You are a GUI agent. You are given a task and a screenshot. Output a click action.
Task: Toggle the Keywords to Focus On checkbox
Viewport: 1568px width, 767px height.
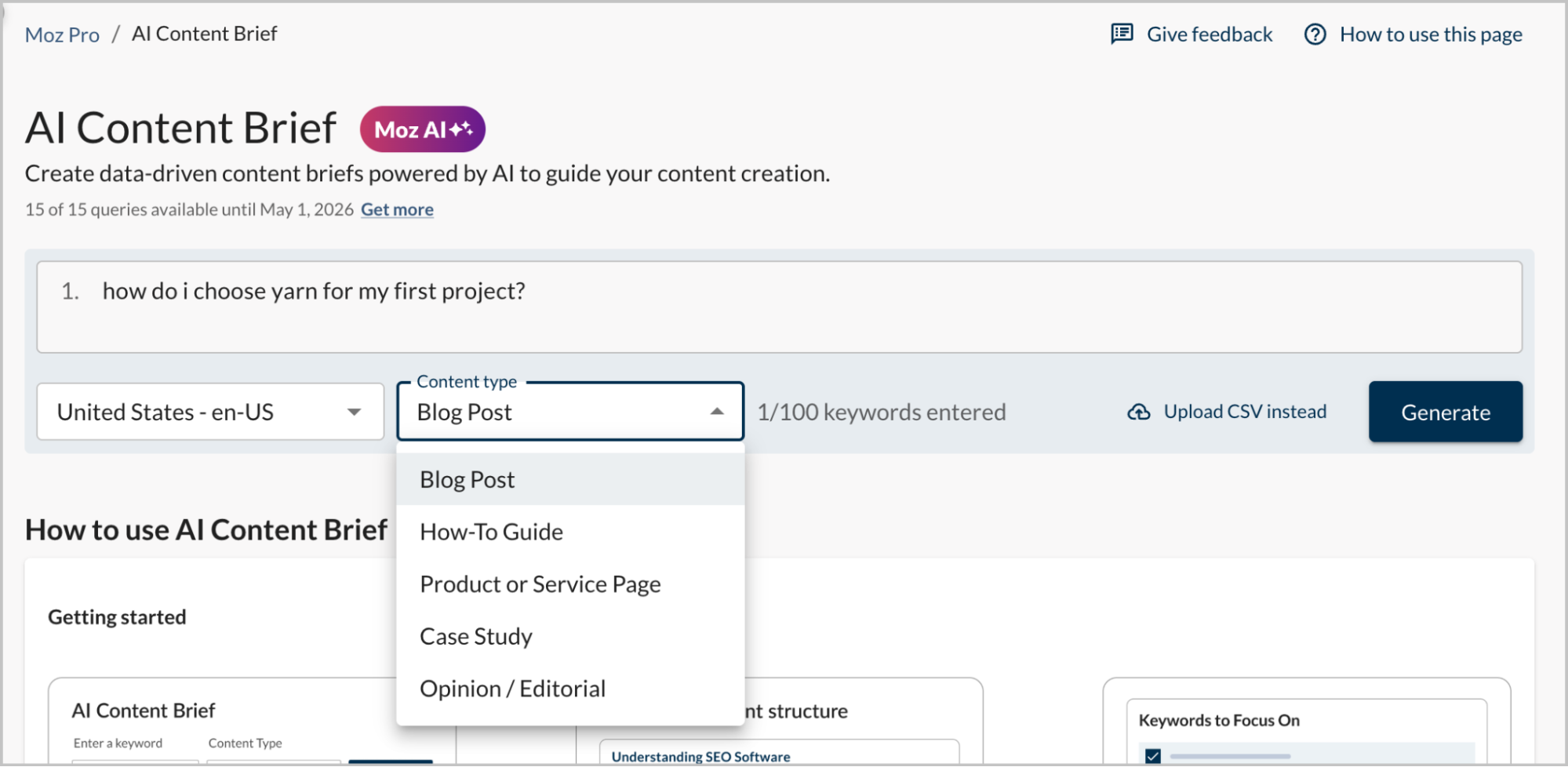pyautogui.click(x=1152, y=755)
